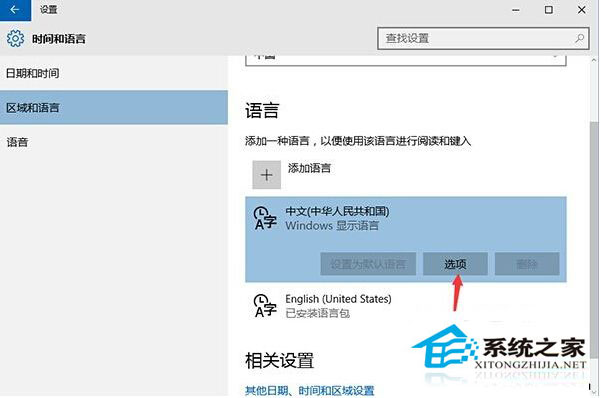Click the 已安装语言包 subtitle
This screenshot has height=398, width=601.
tap(317, 313)
